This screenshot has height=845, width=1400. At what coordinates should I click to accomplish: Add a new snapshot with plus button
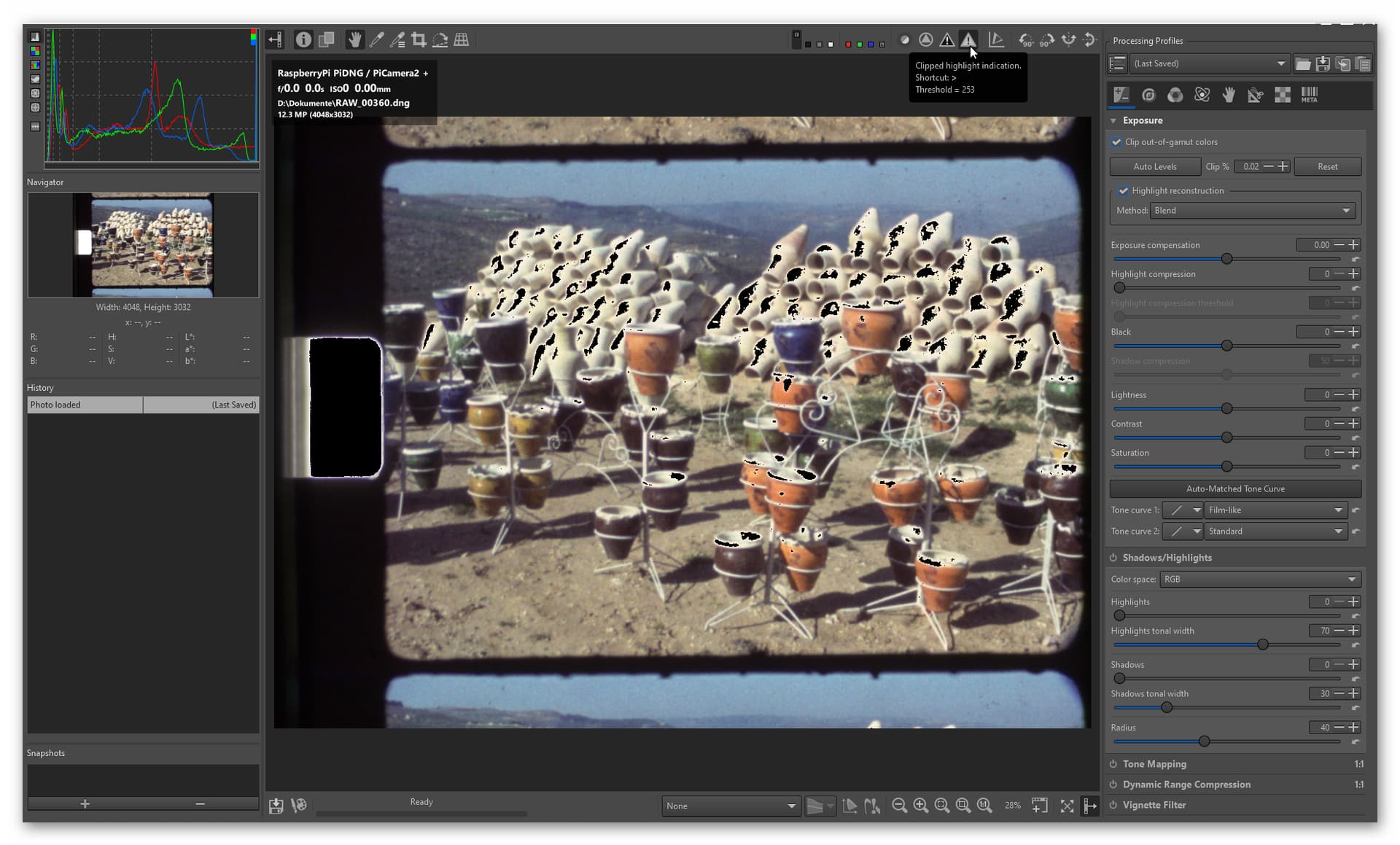85,803
